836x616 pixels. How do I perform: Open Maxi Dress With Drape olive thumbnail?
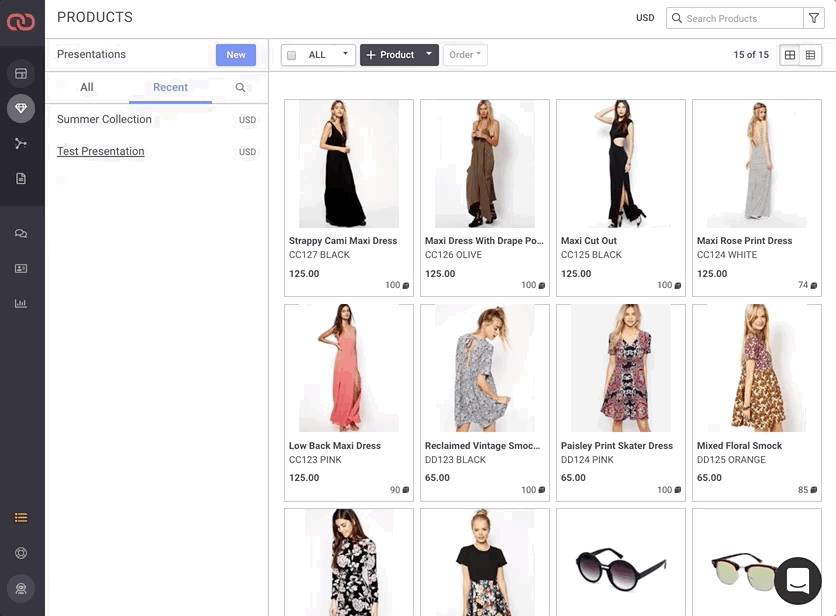[x=485, y=164]
